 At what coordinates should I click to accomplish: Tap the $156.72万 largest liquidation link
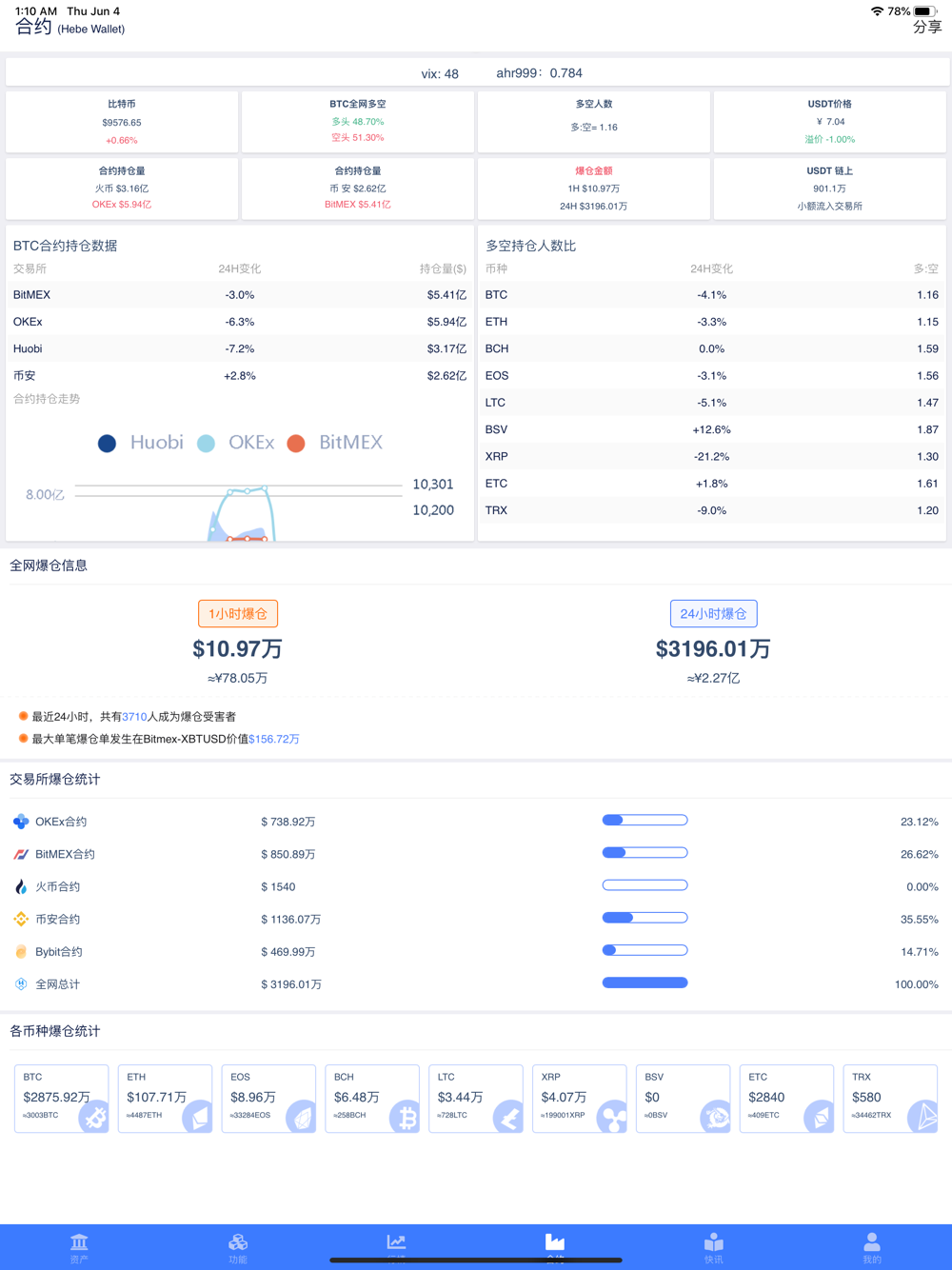(274, 739)
